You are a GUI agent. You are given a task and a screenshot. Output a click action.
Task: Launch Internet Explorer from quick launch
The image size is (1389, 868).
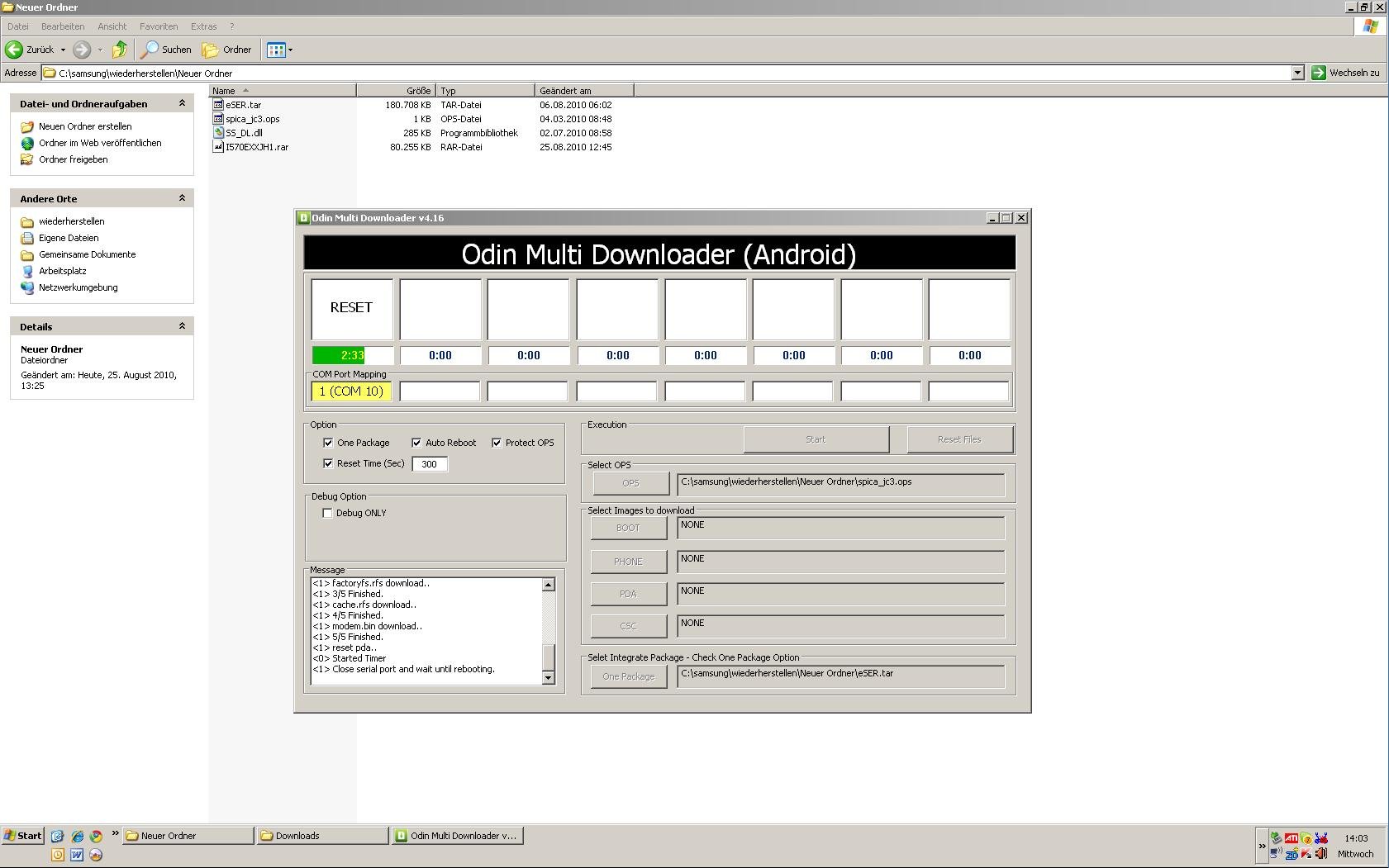[x=77, y=836]
